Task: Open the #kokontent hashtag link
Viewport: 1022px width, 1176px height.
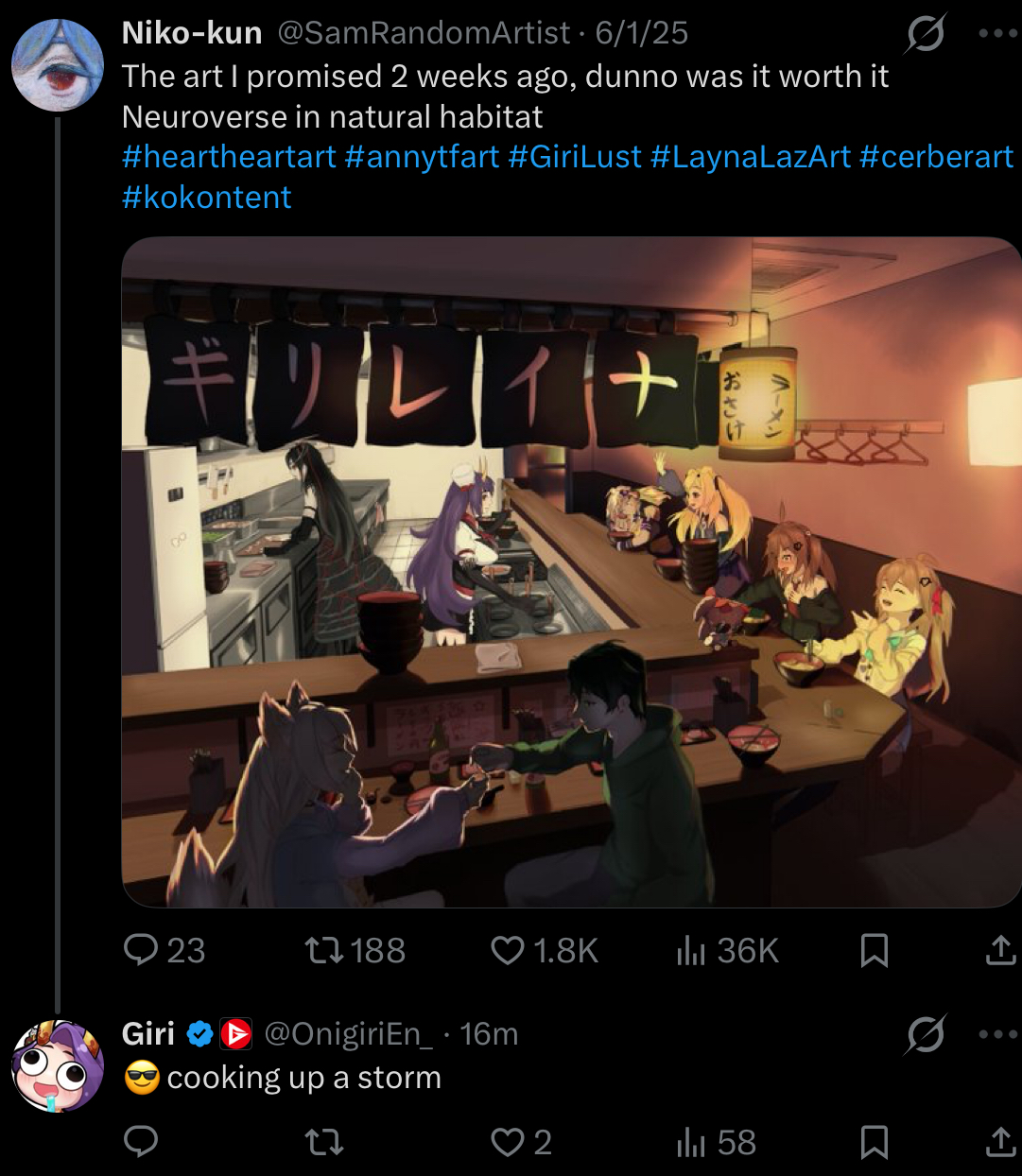Action: (x=206, y=197)
